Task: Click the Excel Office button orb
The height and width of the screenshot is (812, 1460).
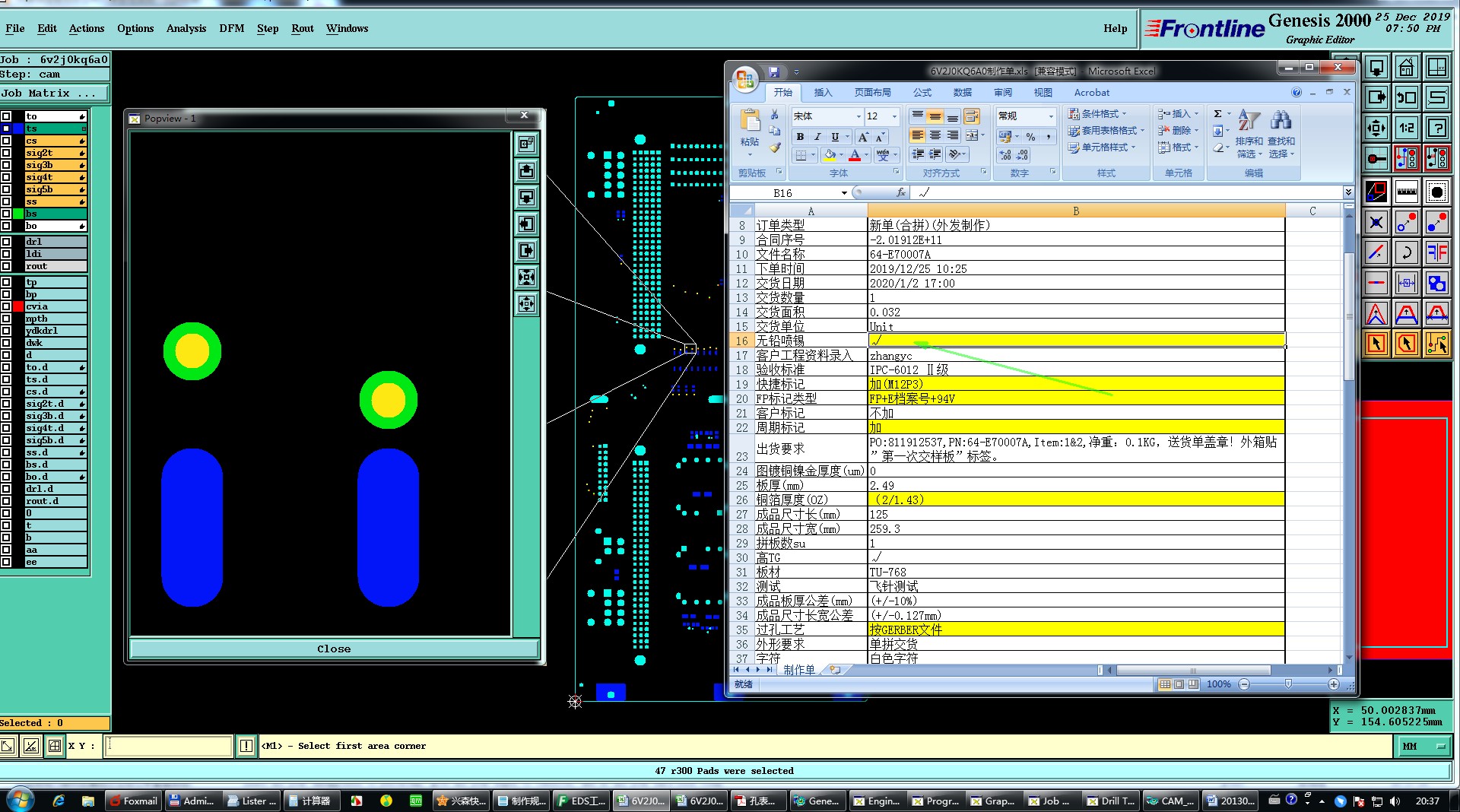Action: [x=745, y=78]
